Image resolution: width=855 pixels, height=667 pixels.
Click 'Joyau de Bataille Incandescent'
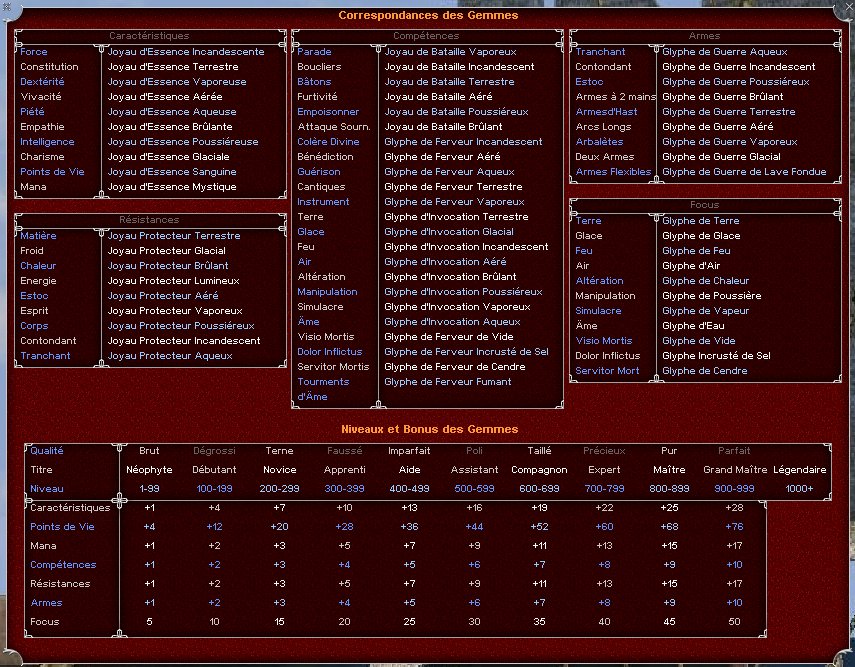(x=459, y=67)
